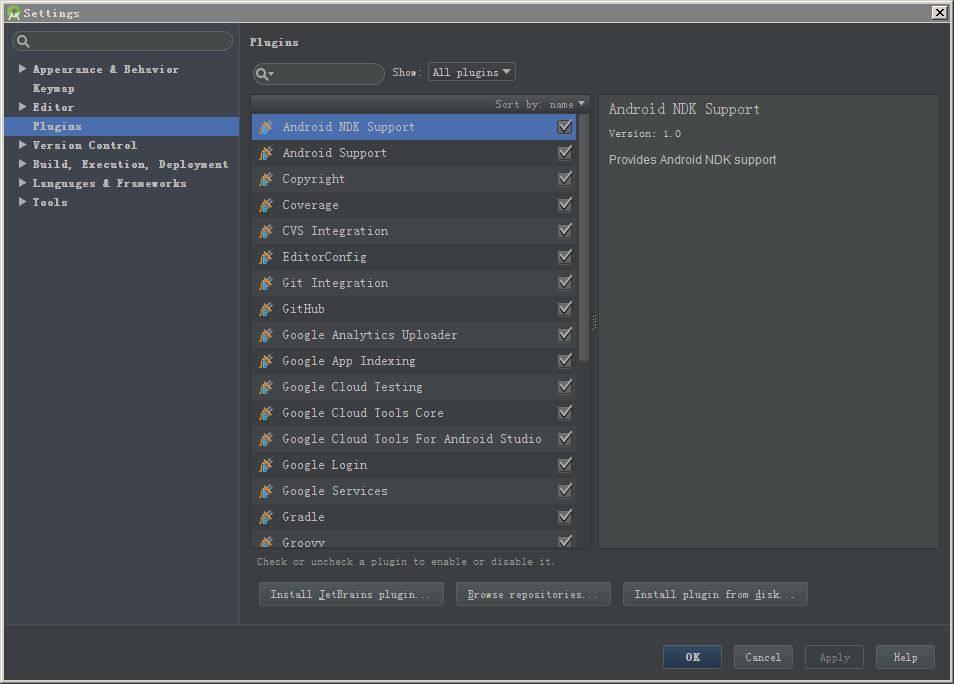954x684 pixels.
Task: Select Keymap in the settings sidebar
Action: [x=53, y=88]
